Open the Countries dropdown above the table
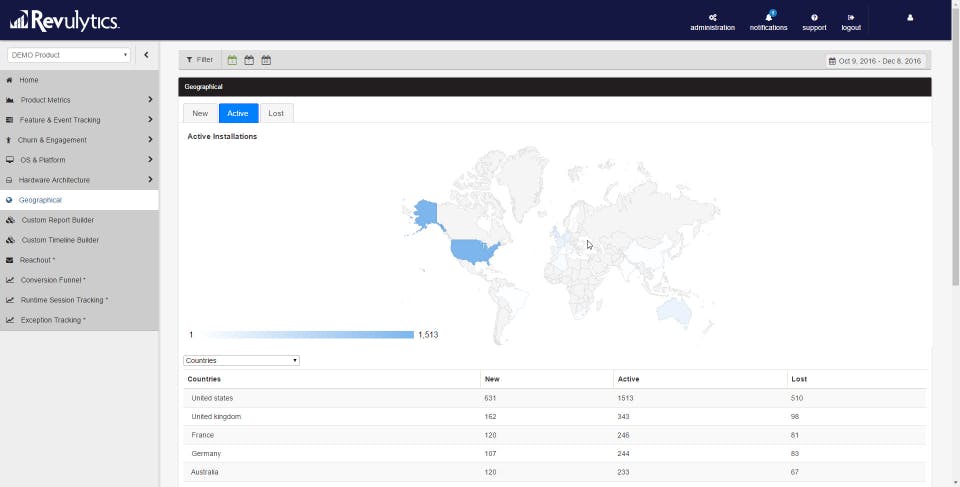Image resolution: width=960 pixels, height=487 pixels. [241, 361]
